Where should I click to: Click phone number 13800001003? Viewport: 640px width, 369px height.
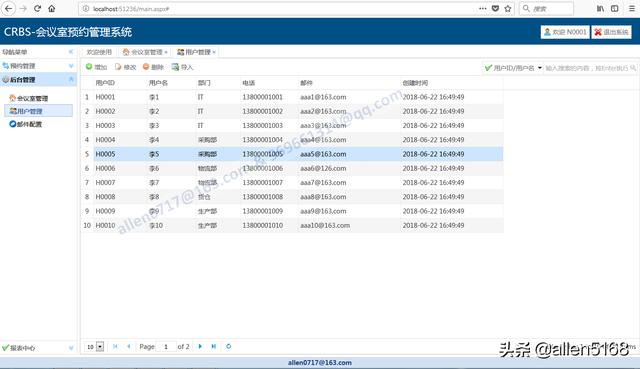[x=262, y=126]
